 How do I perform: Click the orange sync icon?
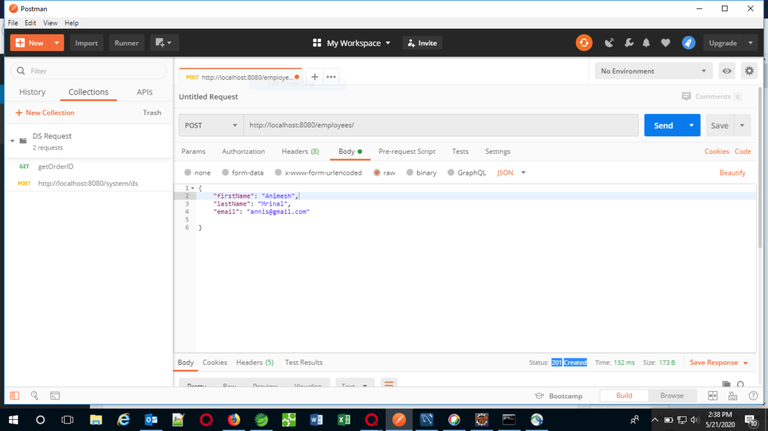click(x=584, y=43)
